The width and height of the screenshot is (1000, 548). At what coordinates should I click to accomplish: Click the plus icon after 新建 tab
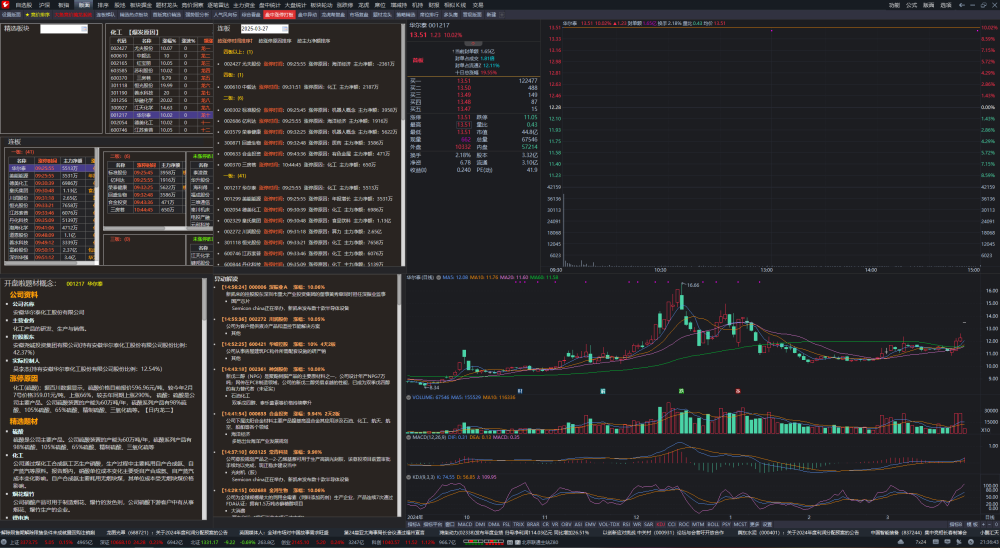(x=501, y=14)
